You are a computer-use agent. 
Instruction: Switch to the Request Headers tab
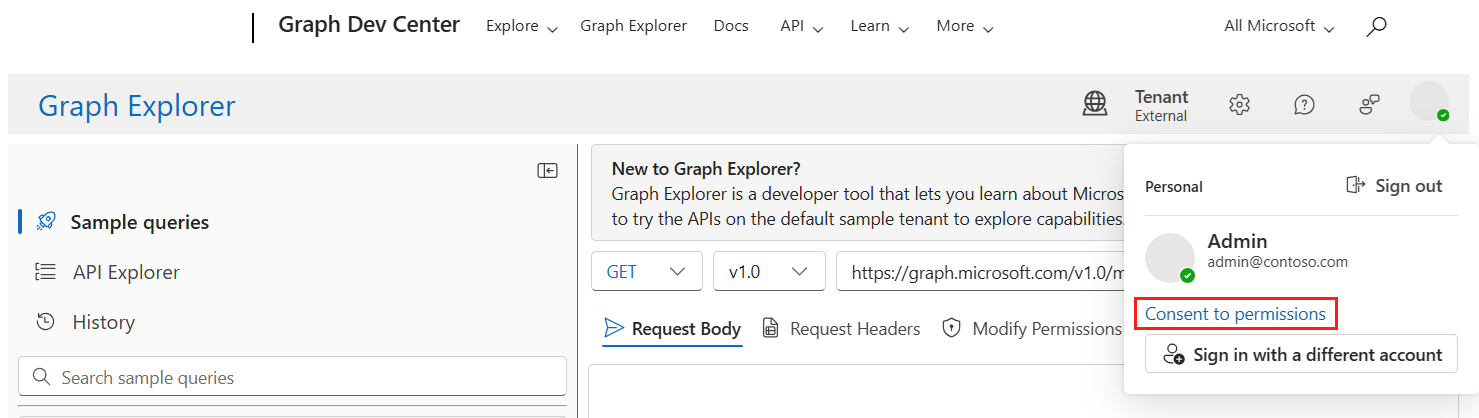[841, 329]
